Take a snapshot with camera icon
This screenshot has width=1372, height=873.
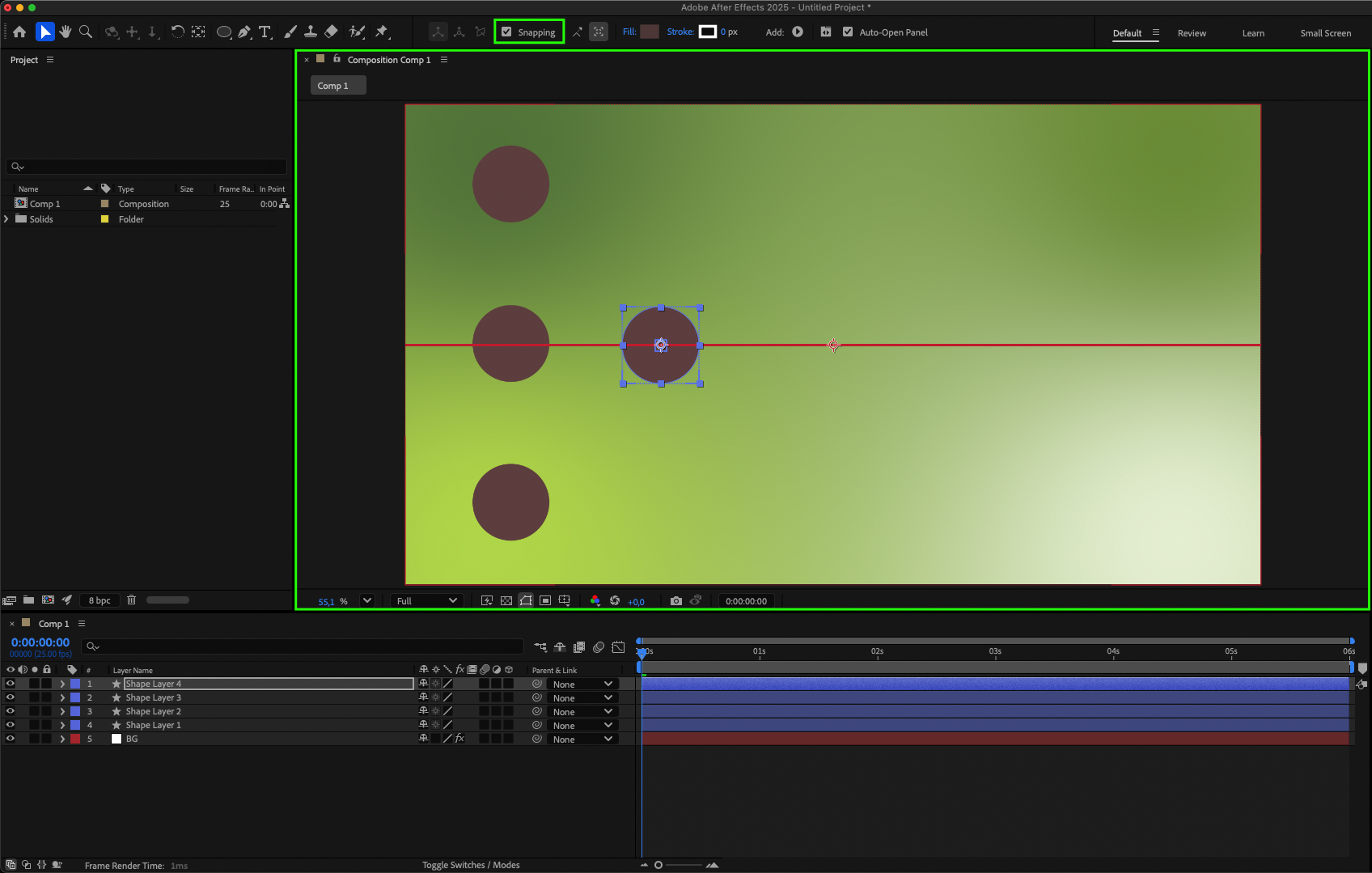pyautogui.click(x=675, y=600)
